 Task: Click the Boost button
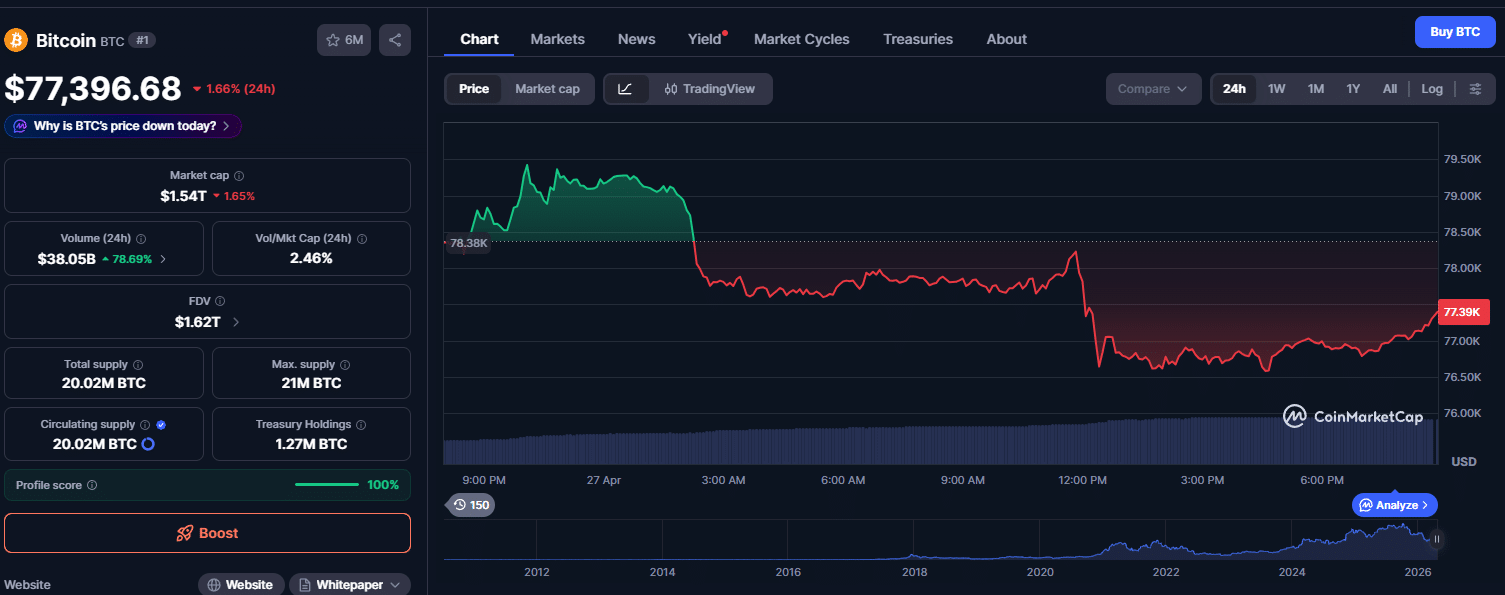tap(207, 533)
